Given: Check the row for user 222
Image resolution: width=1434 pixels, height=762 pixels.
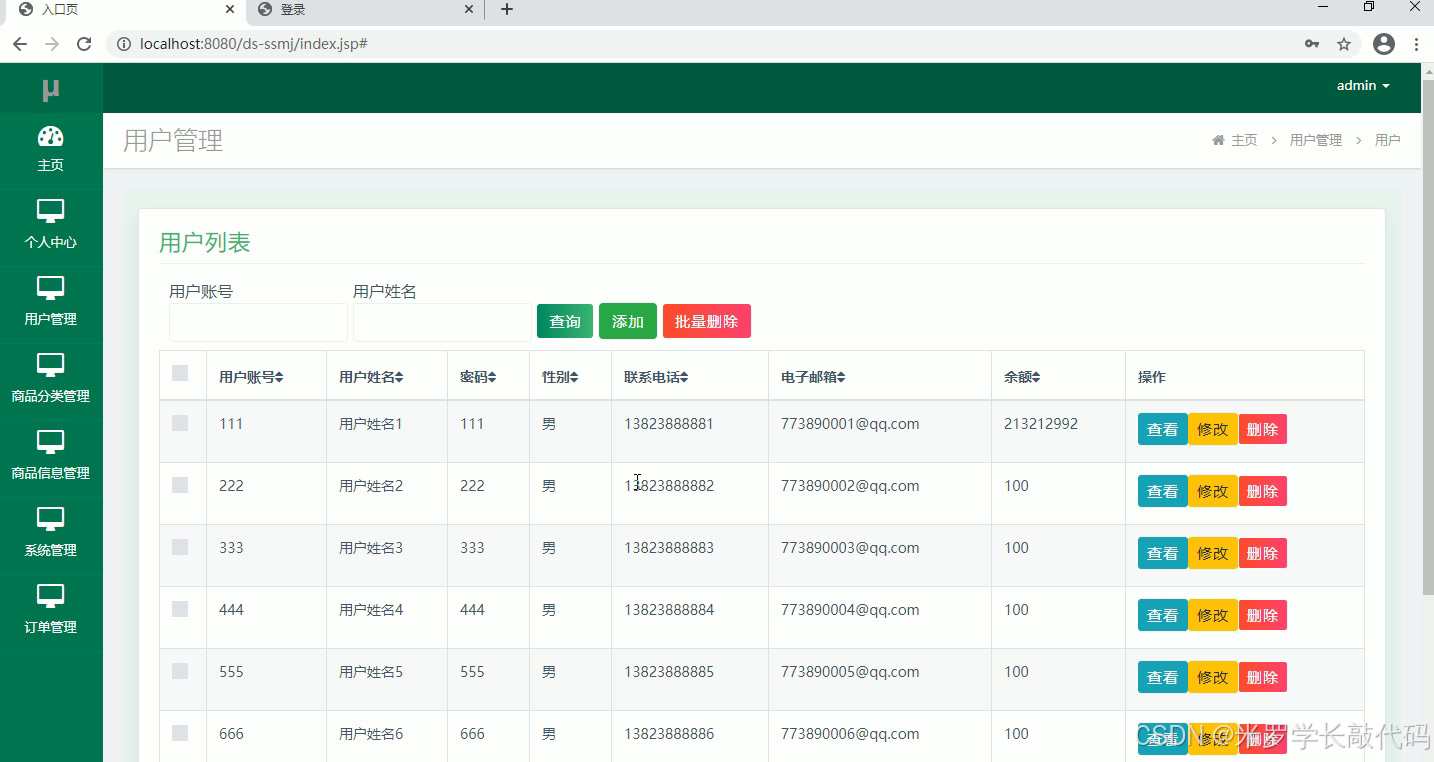Looking at the screenshot, I should point(180,485).
